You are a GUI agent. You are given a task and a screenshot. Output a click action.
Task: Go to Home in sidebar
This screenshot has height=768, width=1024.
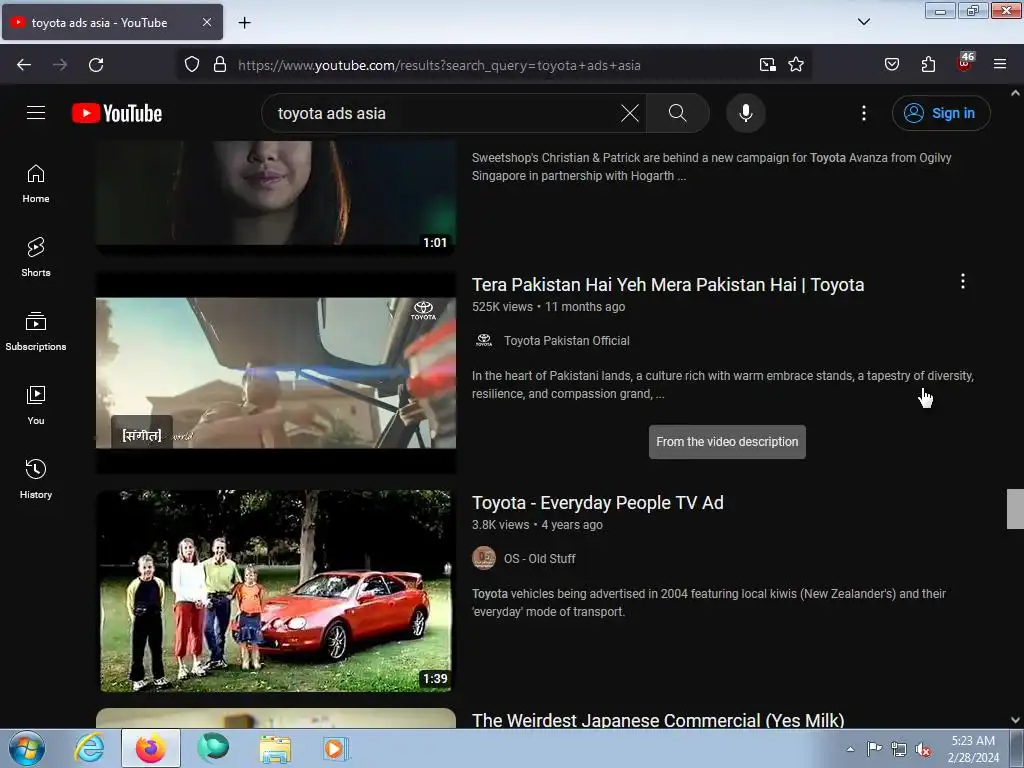(36, 184)
